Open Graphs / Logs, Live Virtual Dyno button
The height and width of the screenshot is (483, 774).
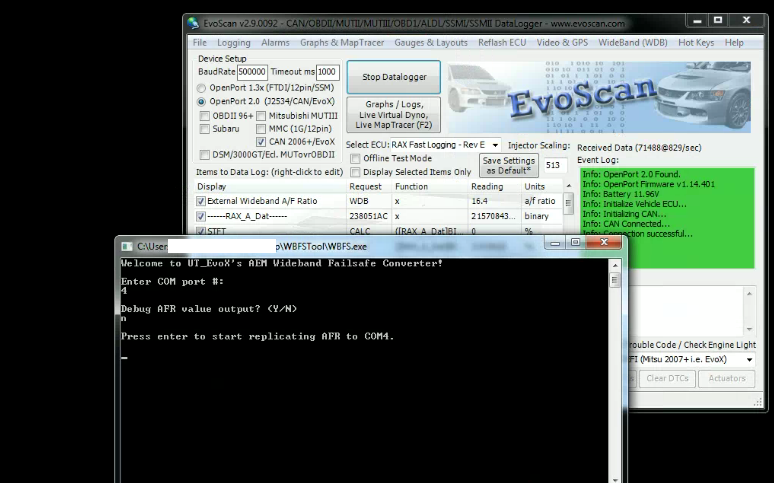click(x=394, y=115)
